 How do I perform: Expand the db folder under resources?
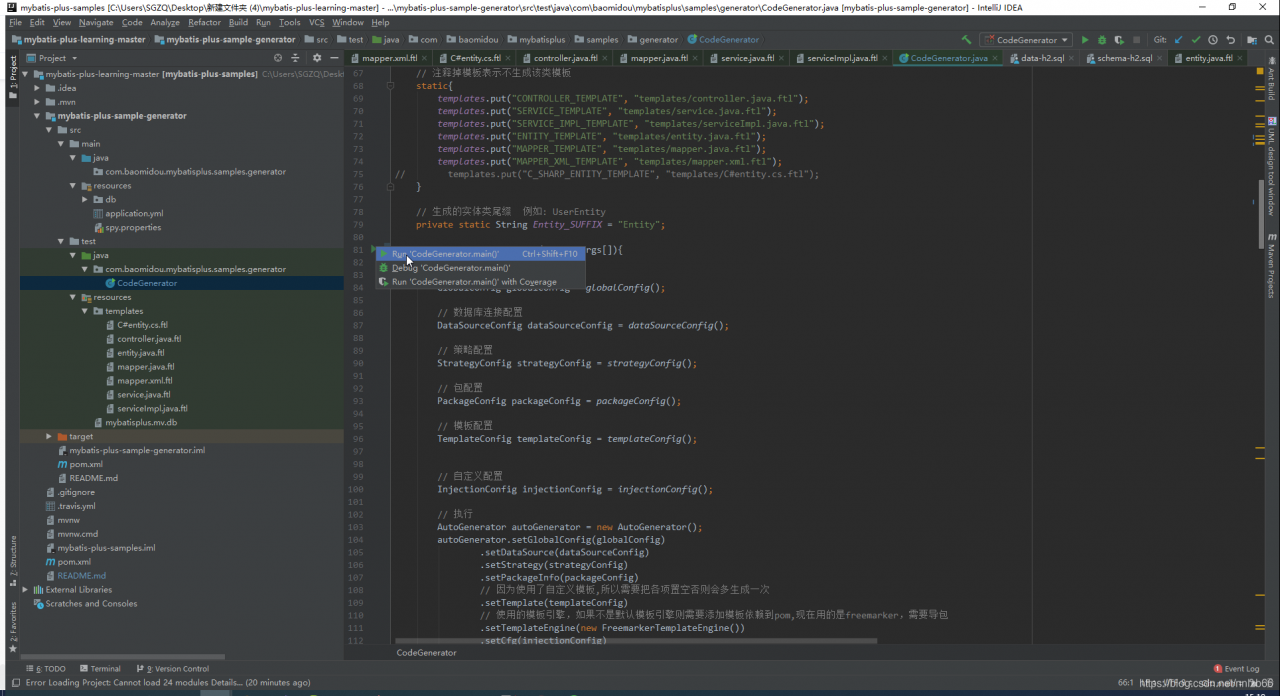tap(85, 199)
